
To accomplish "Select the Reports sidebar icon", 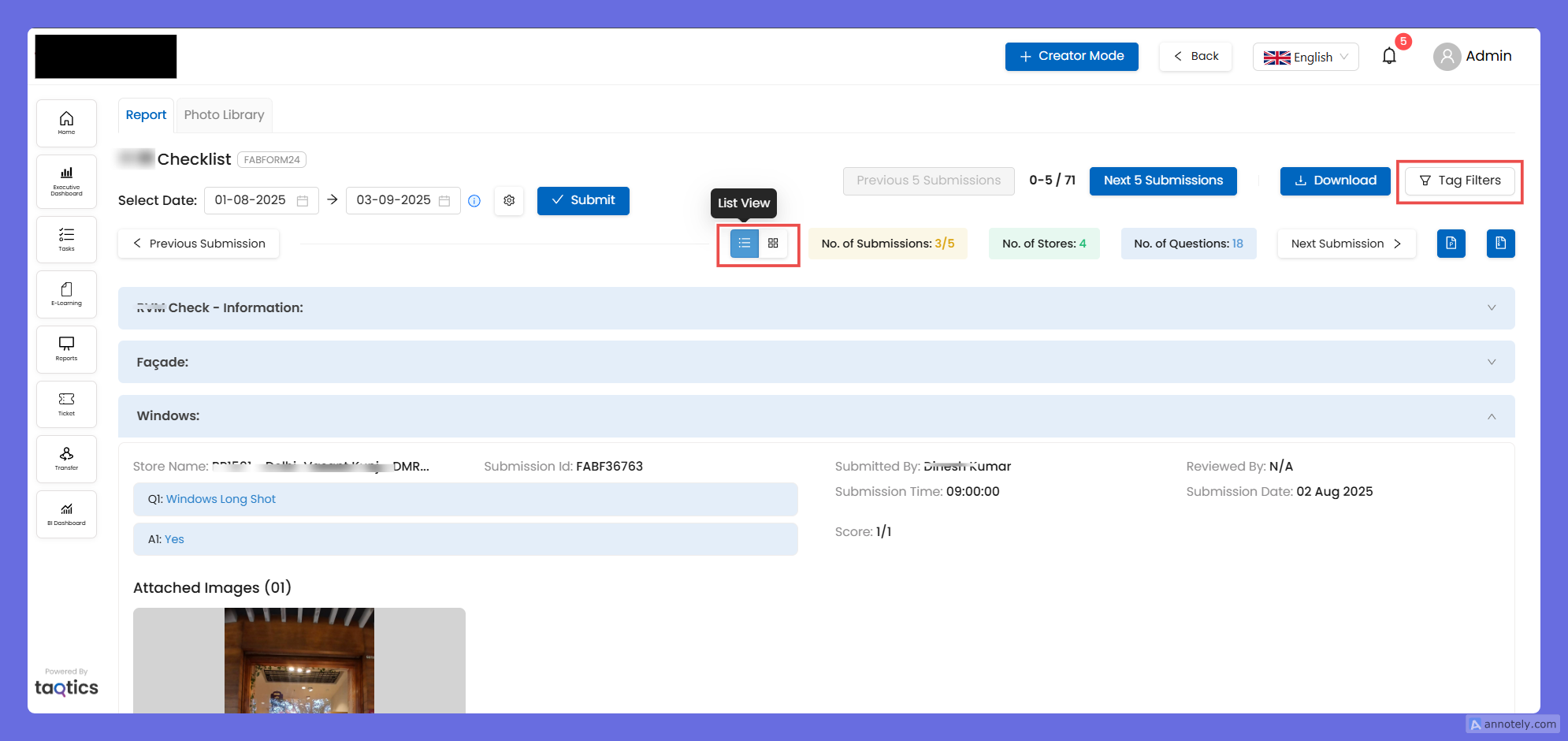I will pos(66,349).
